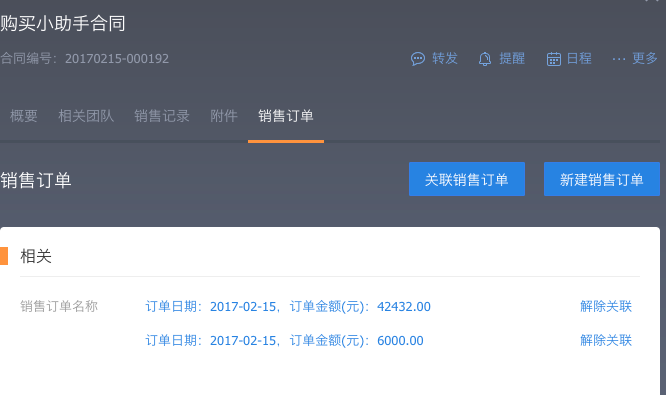
Task: Click the 新建销售订单 button
Action: [602, 179]
